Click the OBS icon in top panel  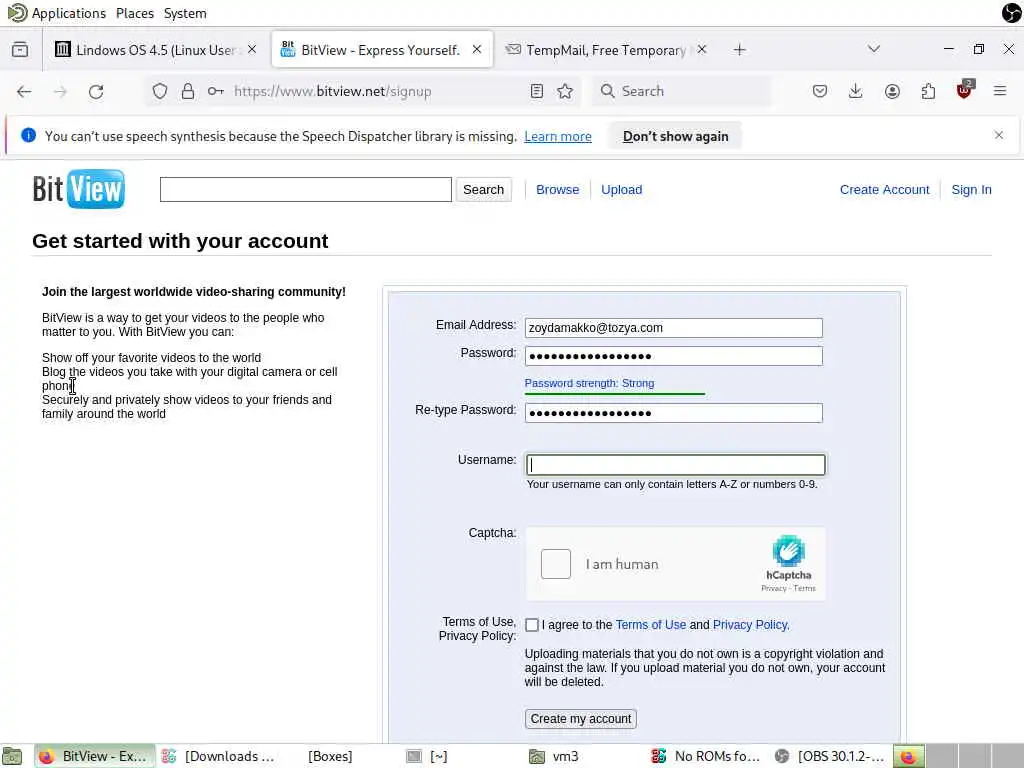[1012, 12]
